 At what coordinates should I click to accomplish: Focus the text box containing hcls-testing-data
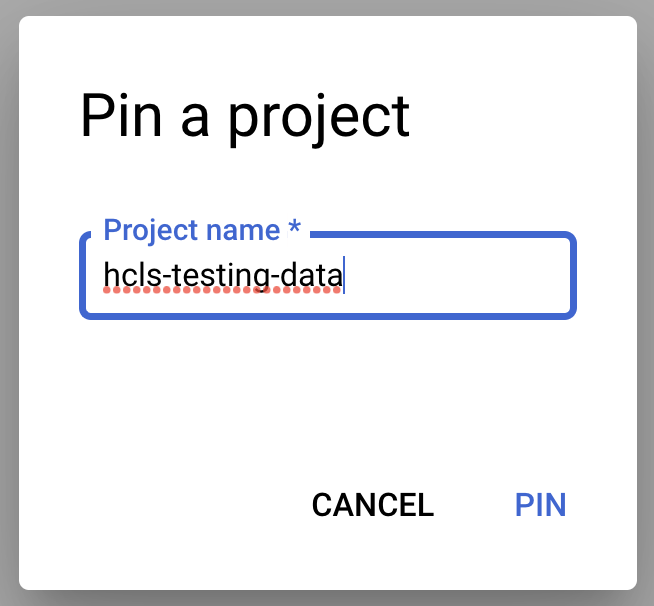click(x=327, y=277)
